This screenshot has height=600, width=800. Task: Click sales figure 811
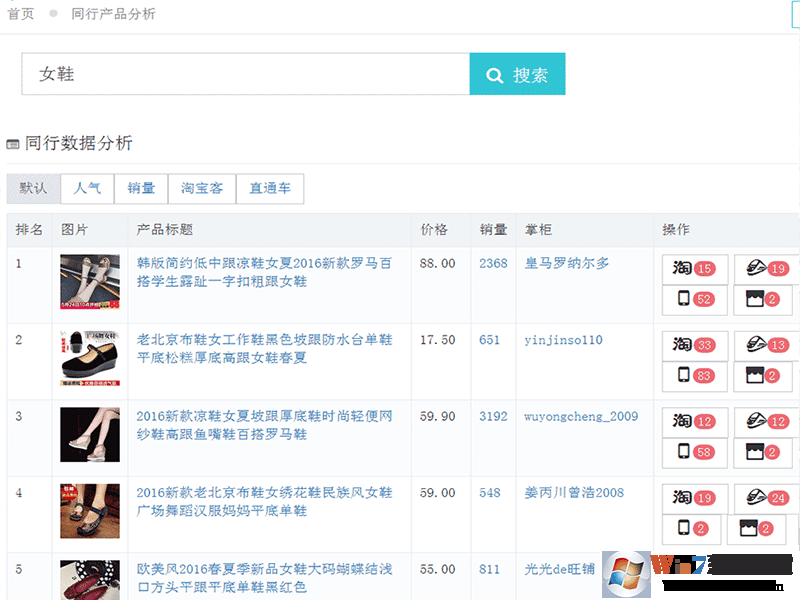click(489, 570)
